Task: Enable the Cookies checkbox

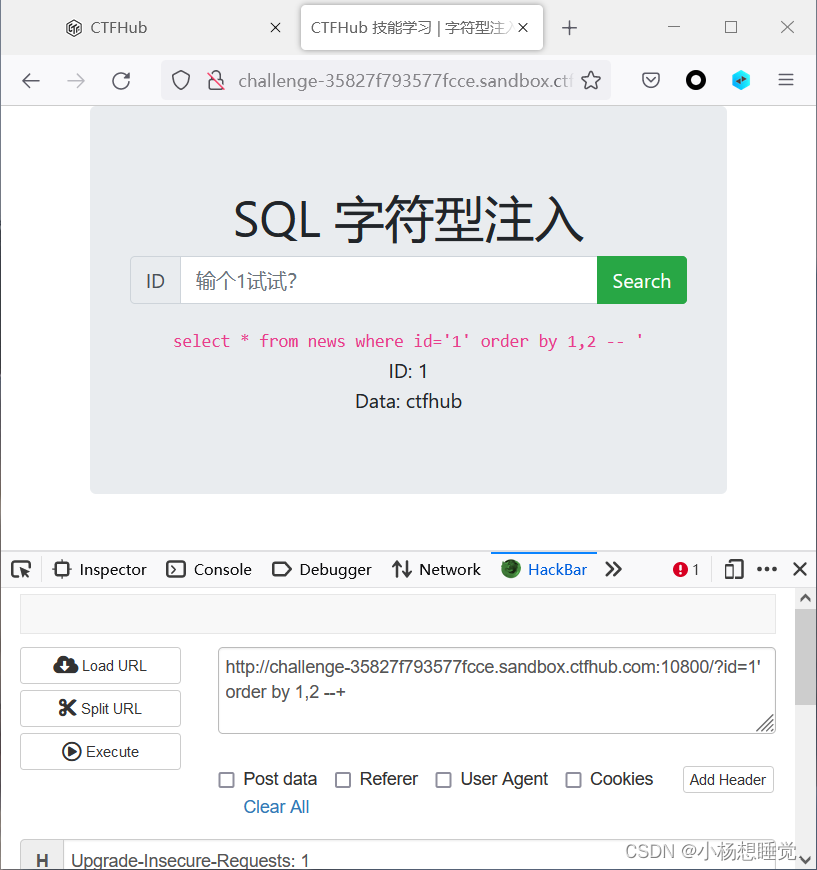Action: click(573, 779)
